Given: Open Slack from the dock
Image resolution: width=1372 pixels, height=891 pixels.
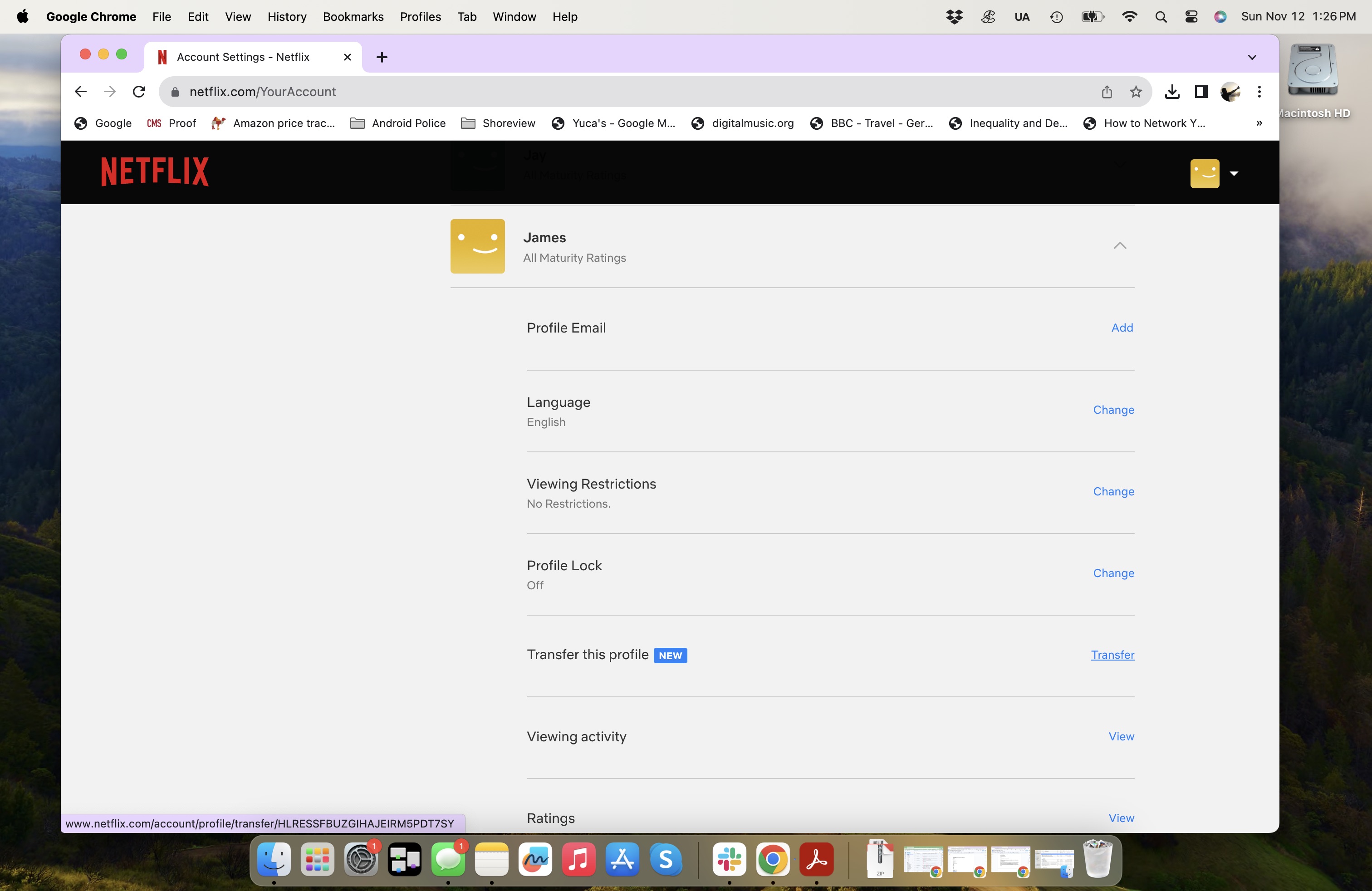Looking at the screenshot, I should (x=729, y=859).
